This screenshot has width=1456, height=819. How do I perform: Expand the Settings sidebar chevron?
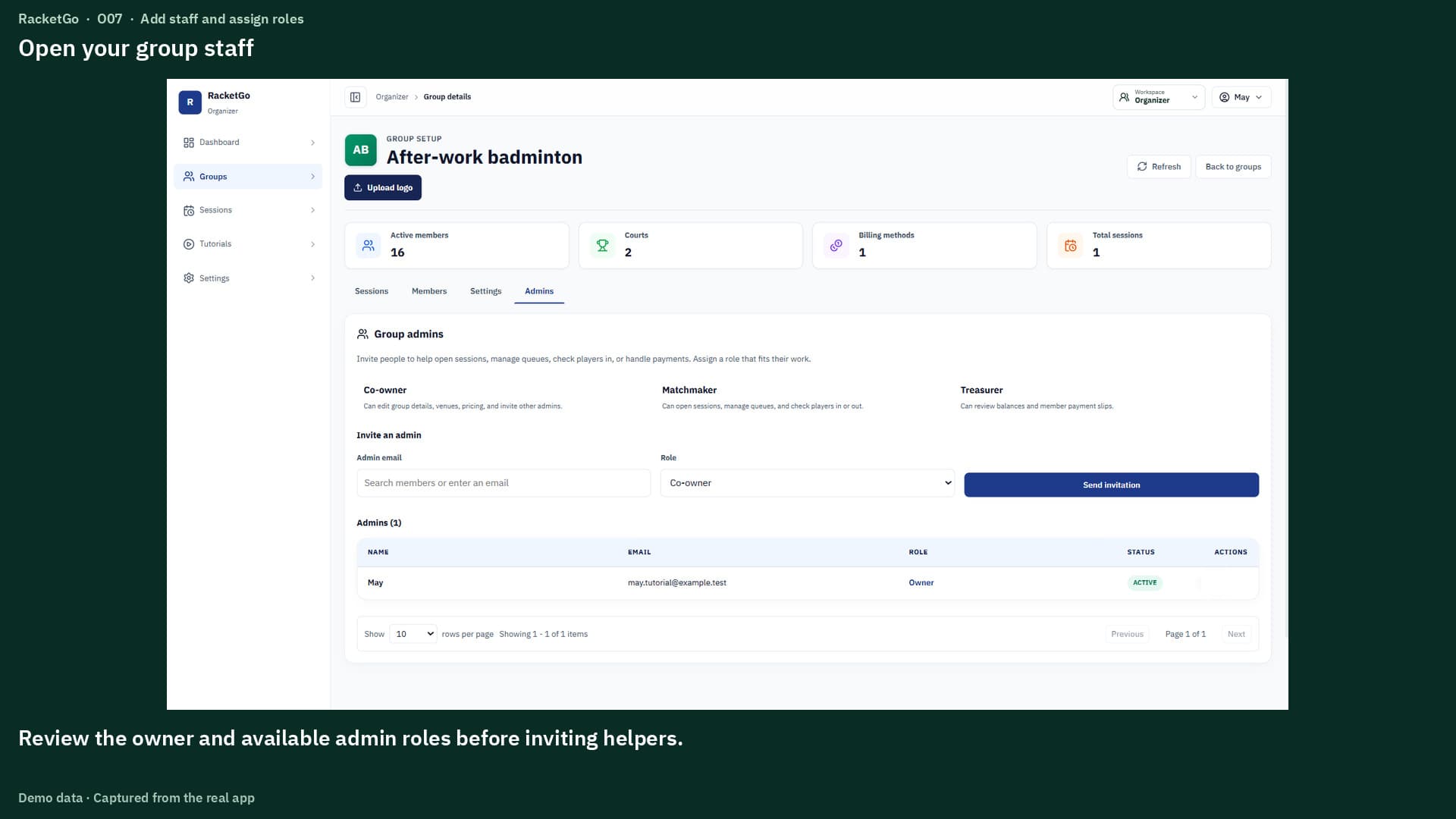tap(312, 278)
